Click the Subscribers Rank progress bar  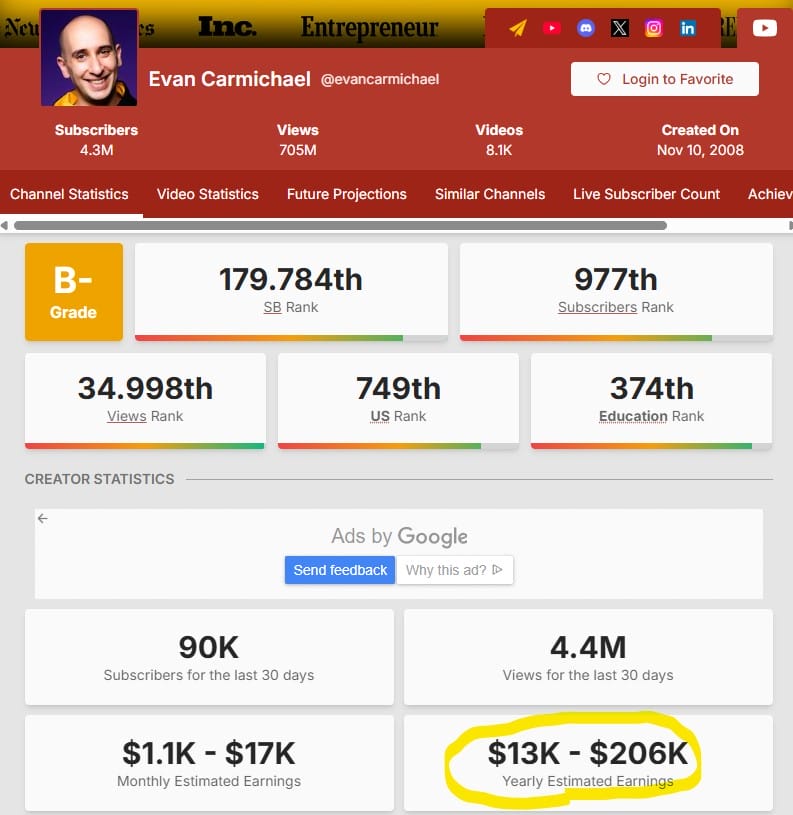616,338
